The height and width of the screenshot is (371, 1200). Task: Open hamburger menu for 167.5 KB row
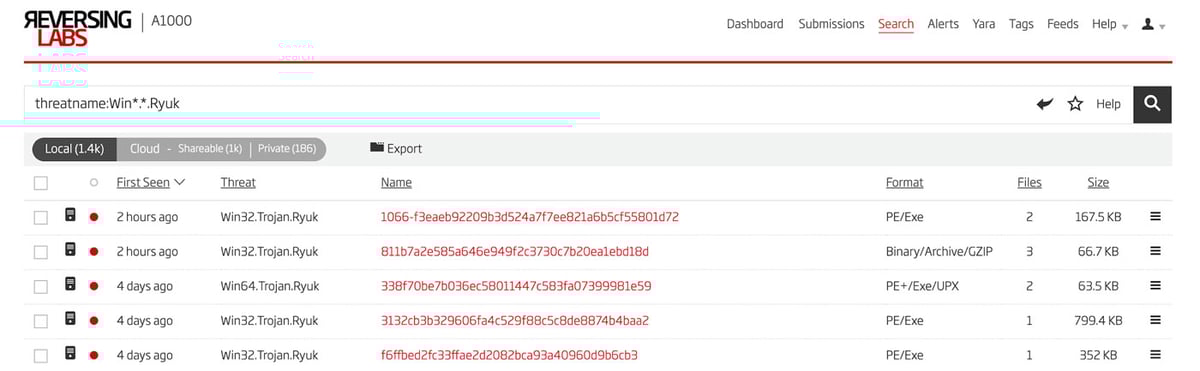[1155, 216]
